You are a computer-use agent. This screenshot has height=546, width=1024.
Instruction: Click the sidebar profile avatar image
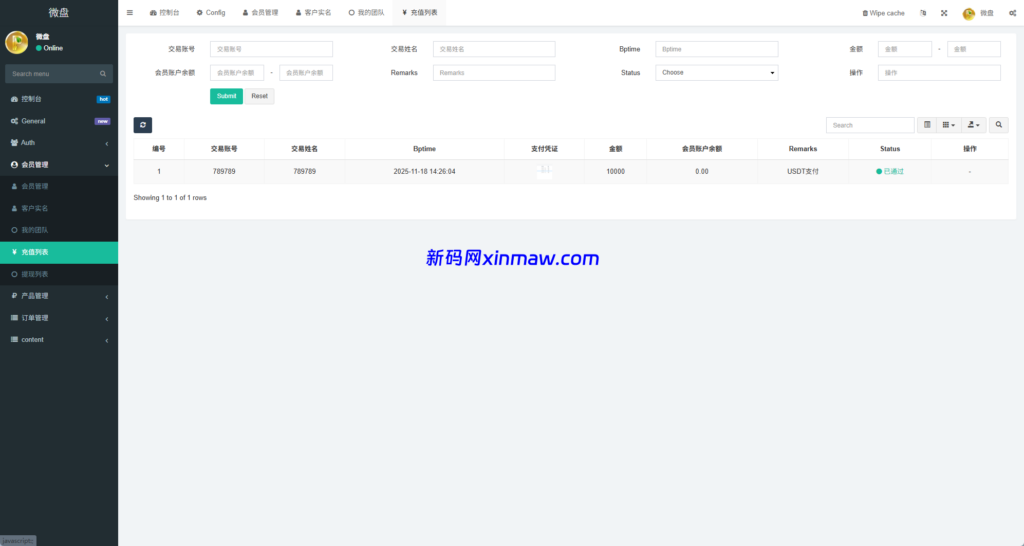coord(16,42)
